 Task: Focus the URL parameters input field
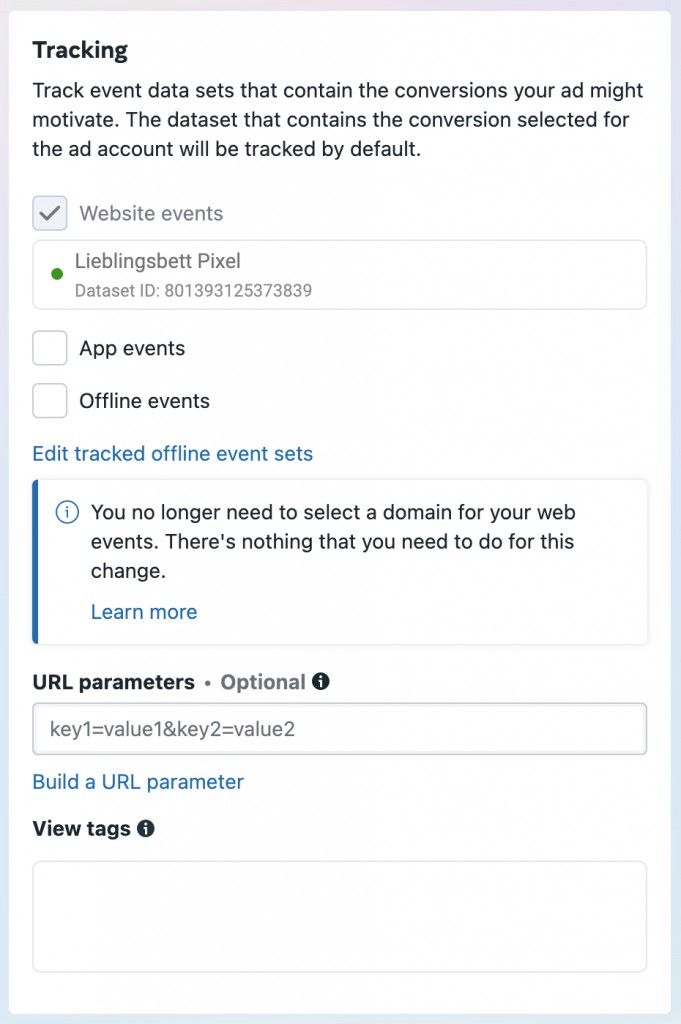[x=339, y=729]
